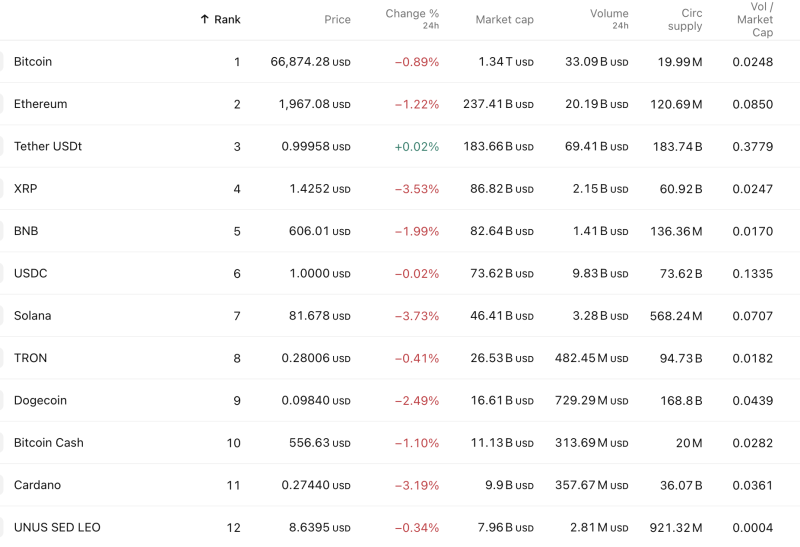Sort by Market cap column header
The height and width of the screenshot is (547, 800).
tap(504, 19)
